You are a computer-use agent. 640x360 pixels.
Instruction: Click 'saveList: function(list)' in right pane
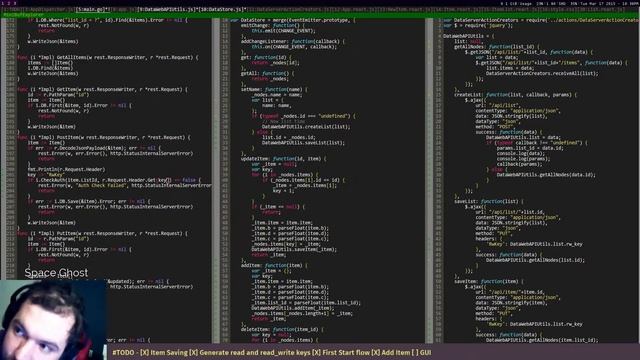point(488,201)
